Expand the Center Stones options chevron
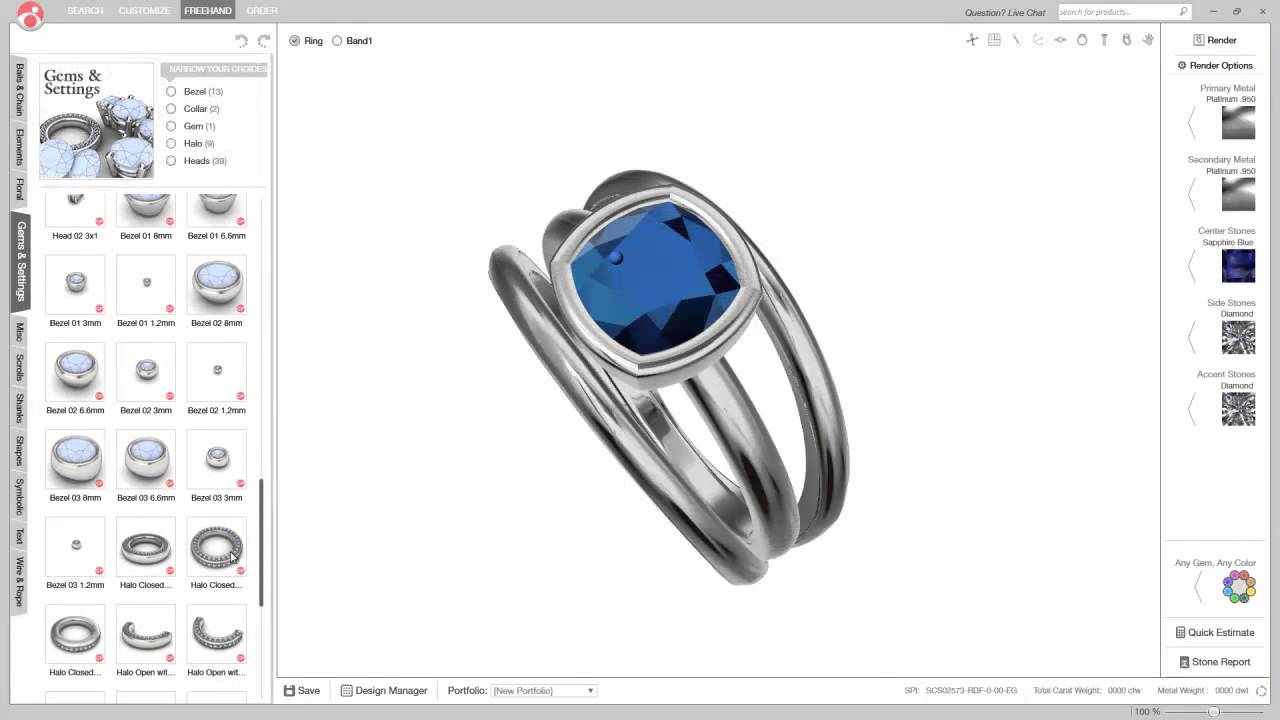This screenshot has height=720, width=1280. click(x=1191, y=265)
